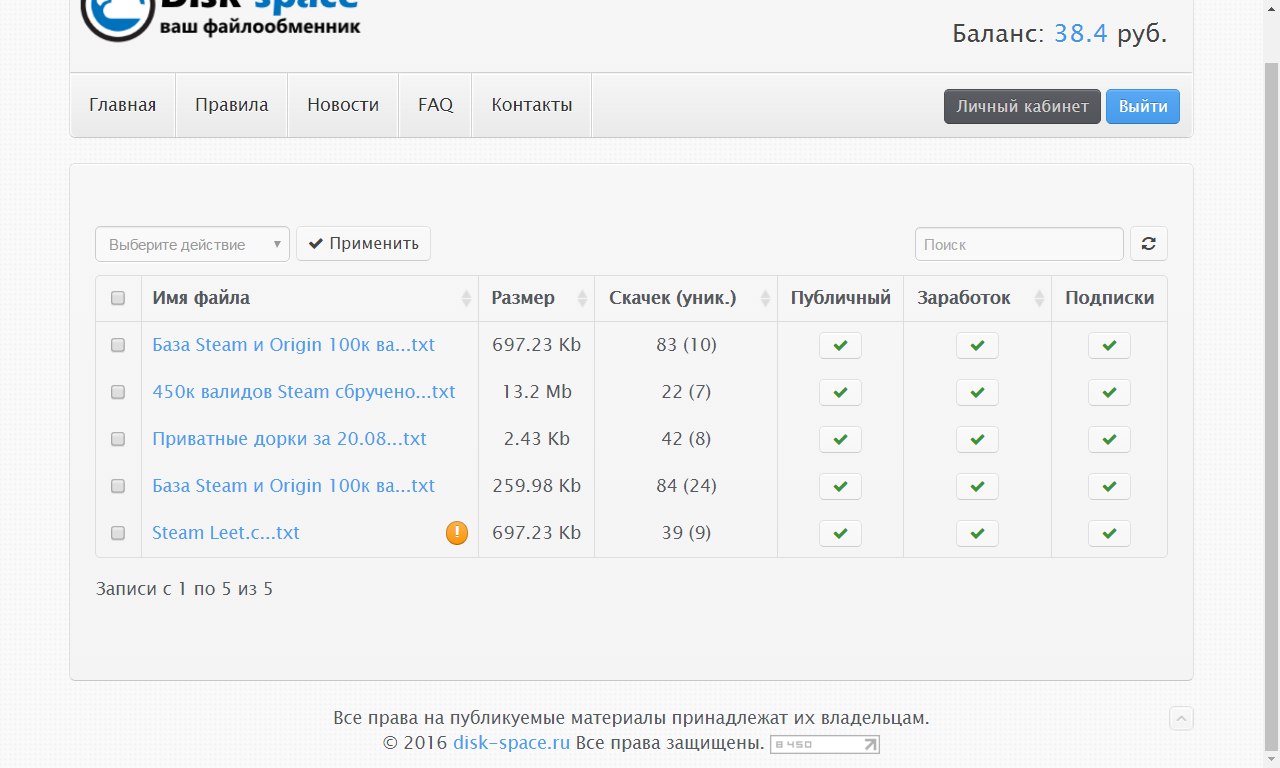Click the 2.43 Kb size cell
The width and height of the screenshot is (1280, 768).
click(537, 439)
